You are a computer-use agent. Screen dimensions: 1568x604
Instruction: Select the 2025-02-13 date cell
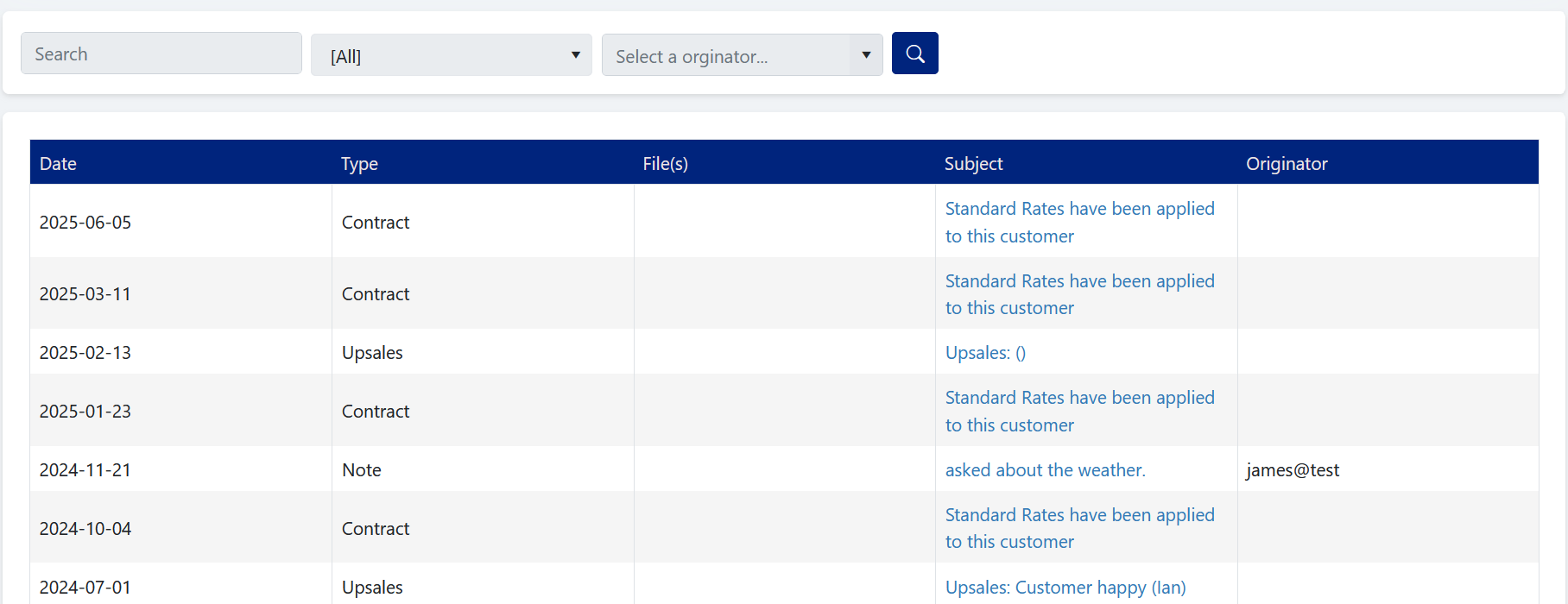[x=85, y=353]
